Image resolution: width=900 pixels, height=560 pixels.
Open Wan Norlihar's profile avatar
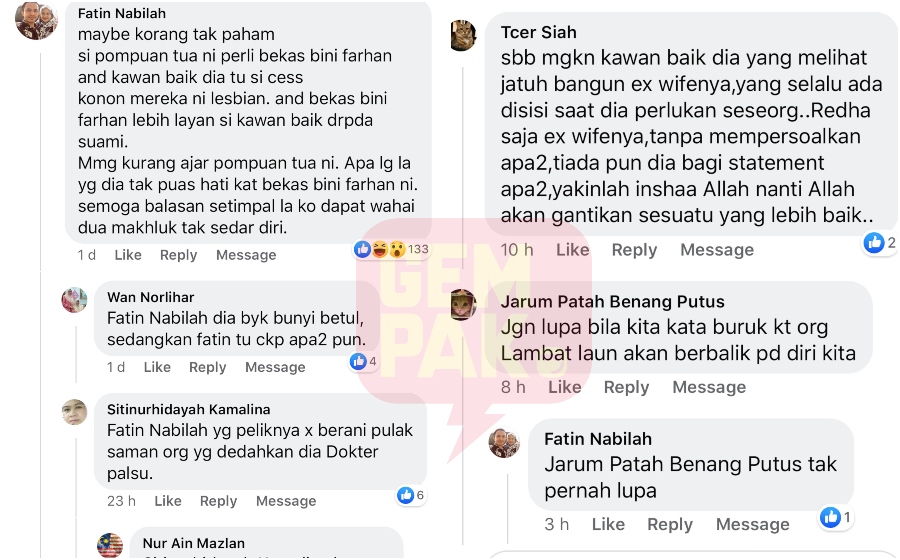point(75,300)
